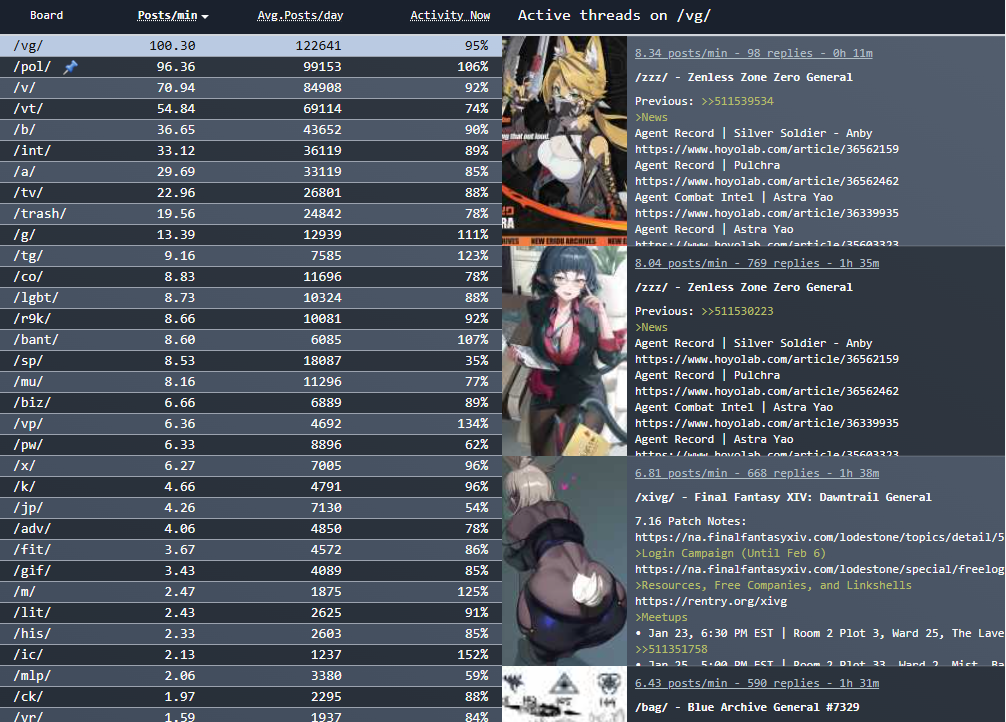Viewport: 1006px width, 722px height.
Task: Click the /xivg/ Final Fantasy XIV thread title
Action: 783,497
